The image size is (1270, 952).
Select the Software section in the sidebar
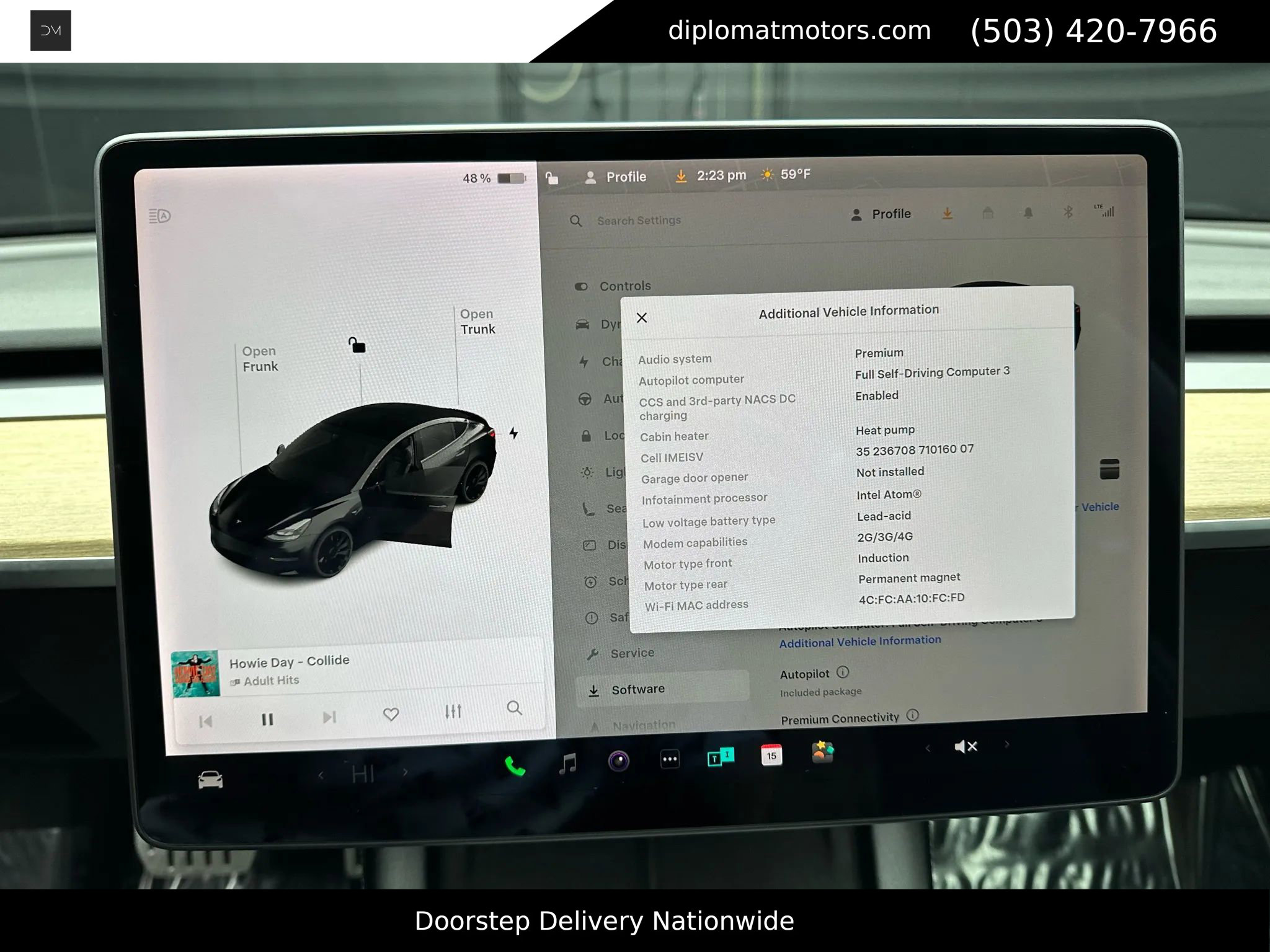tap(639, 689)
